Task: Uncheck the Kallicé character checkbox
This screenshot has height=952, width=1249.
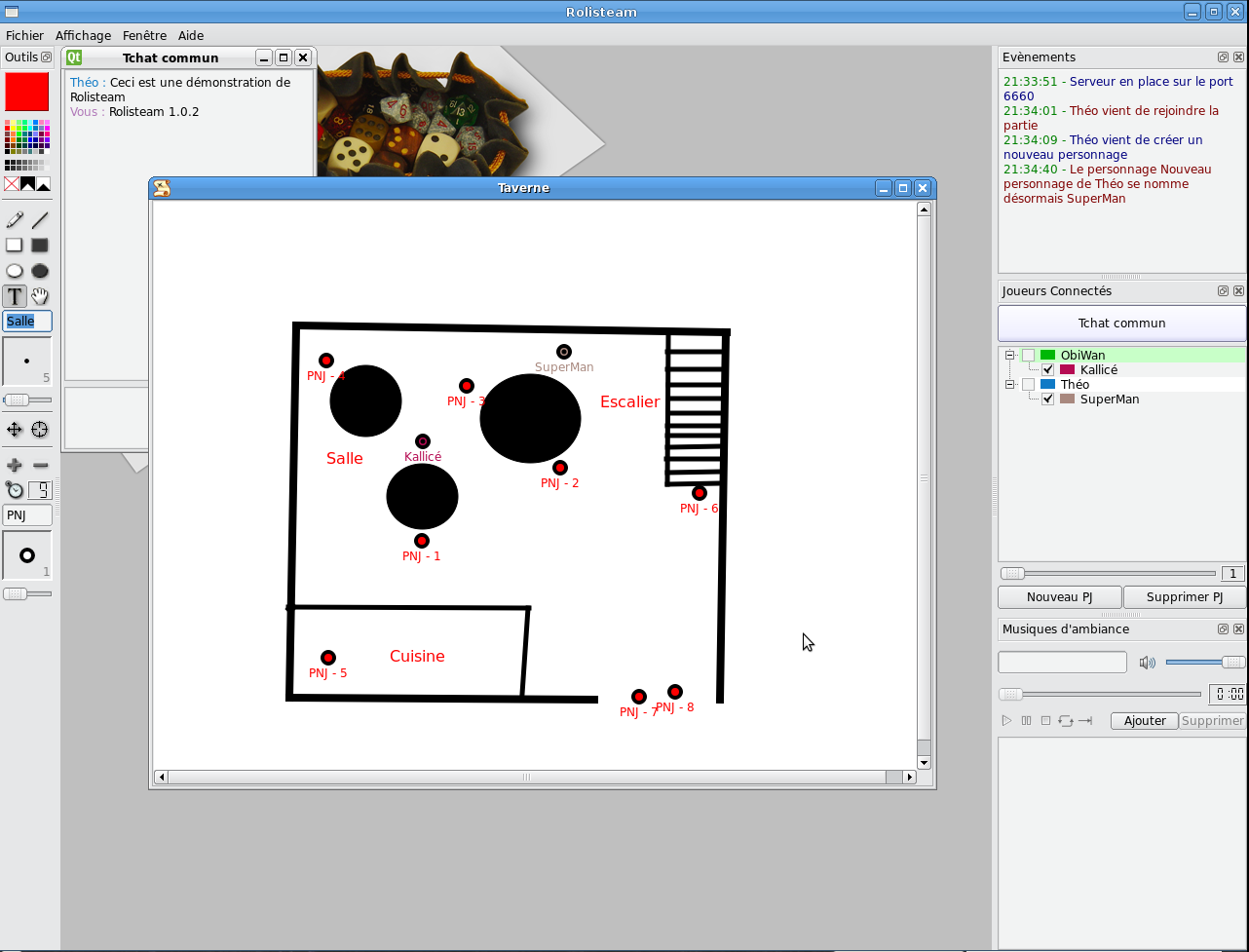Action: pos(1048,370)
